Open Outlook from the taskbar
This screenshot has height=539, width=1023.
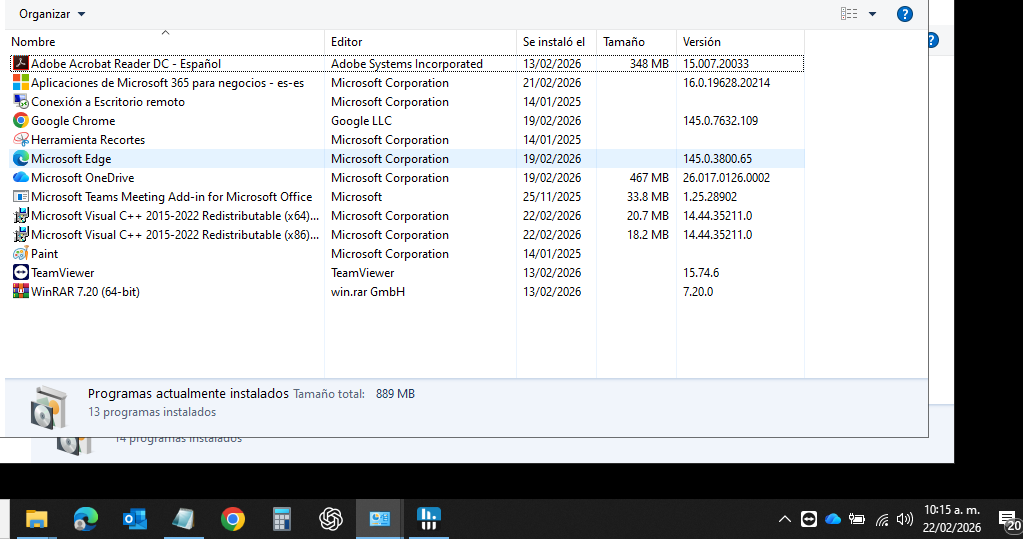click(x=134, y=519)
